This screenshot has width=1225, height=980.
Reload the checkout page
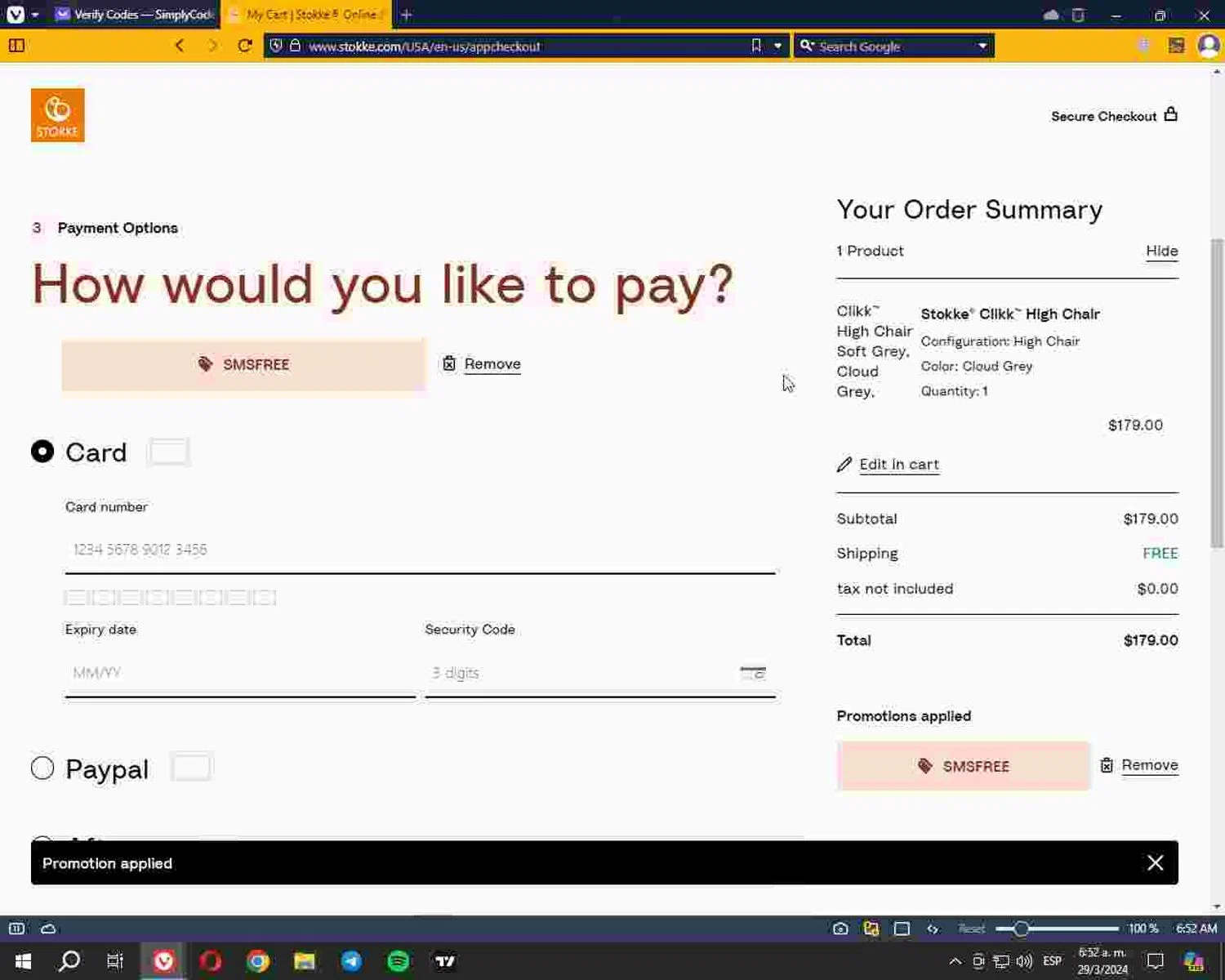[244, 46]
